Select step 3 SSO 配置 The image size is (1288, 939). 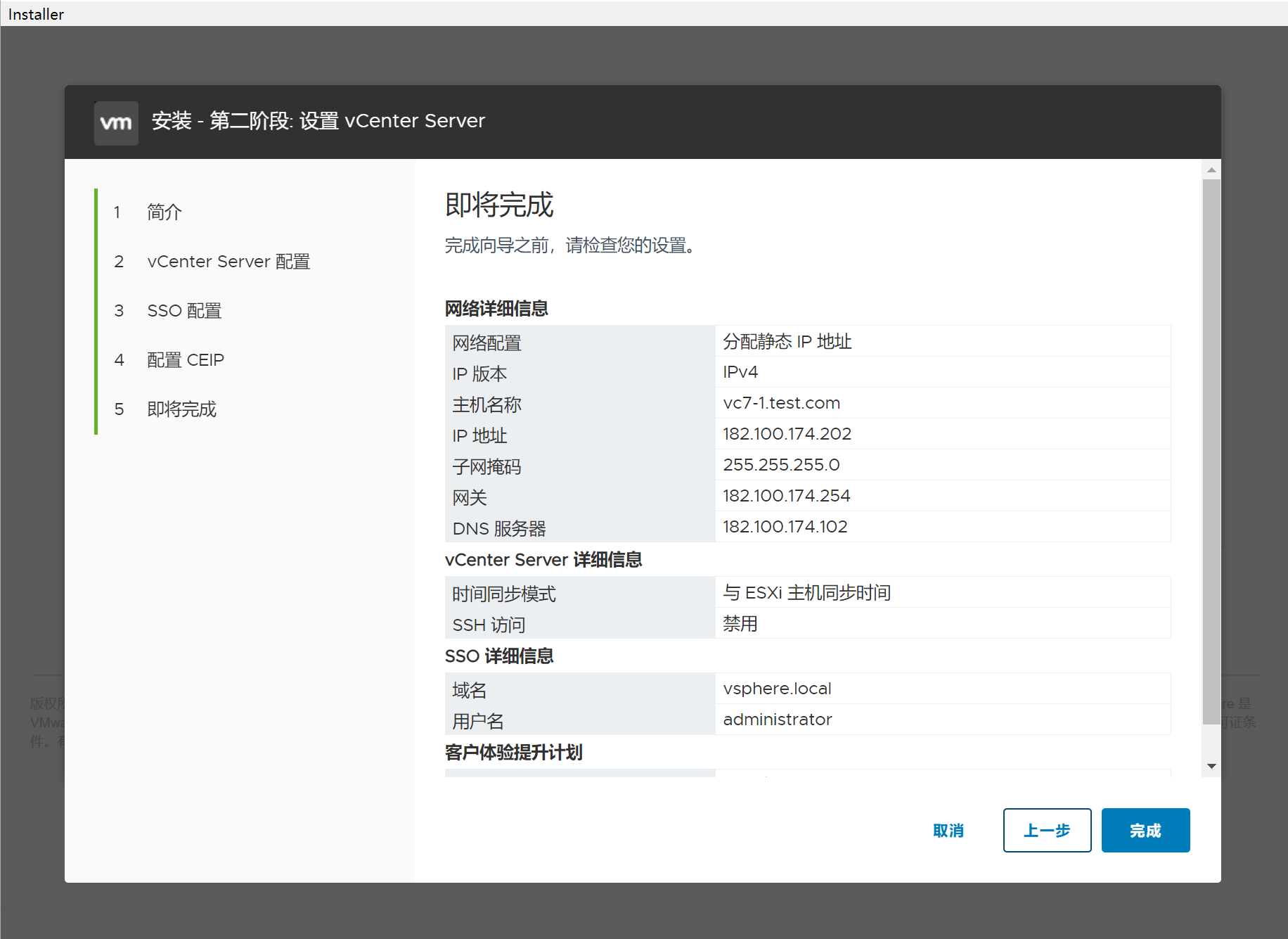184,310
